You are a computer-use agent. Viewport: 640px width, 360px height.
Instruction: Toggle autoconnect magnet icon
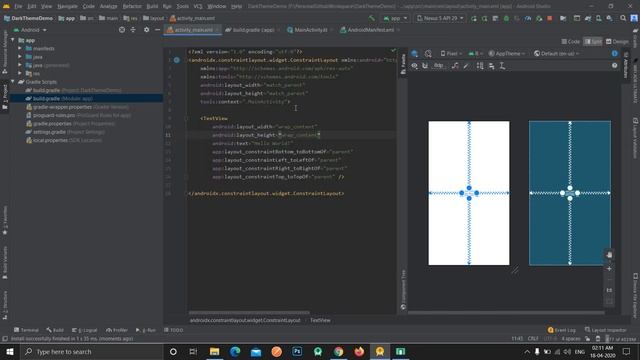(x=425, y=66)
